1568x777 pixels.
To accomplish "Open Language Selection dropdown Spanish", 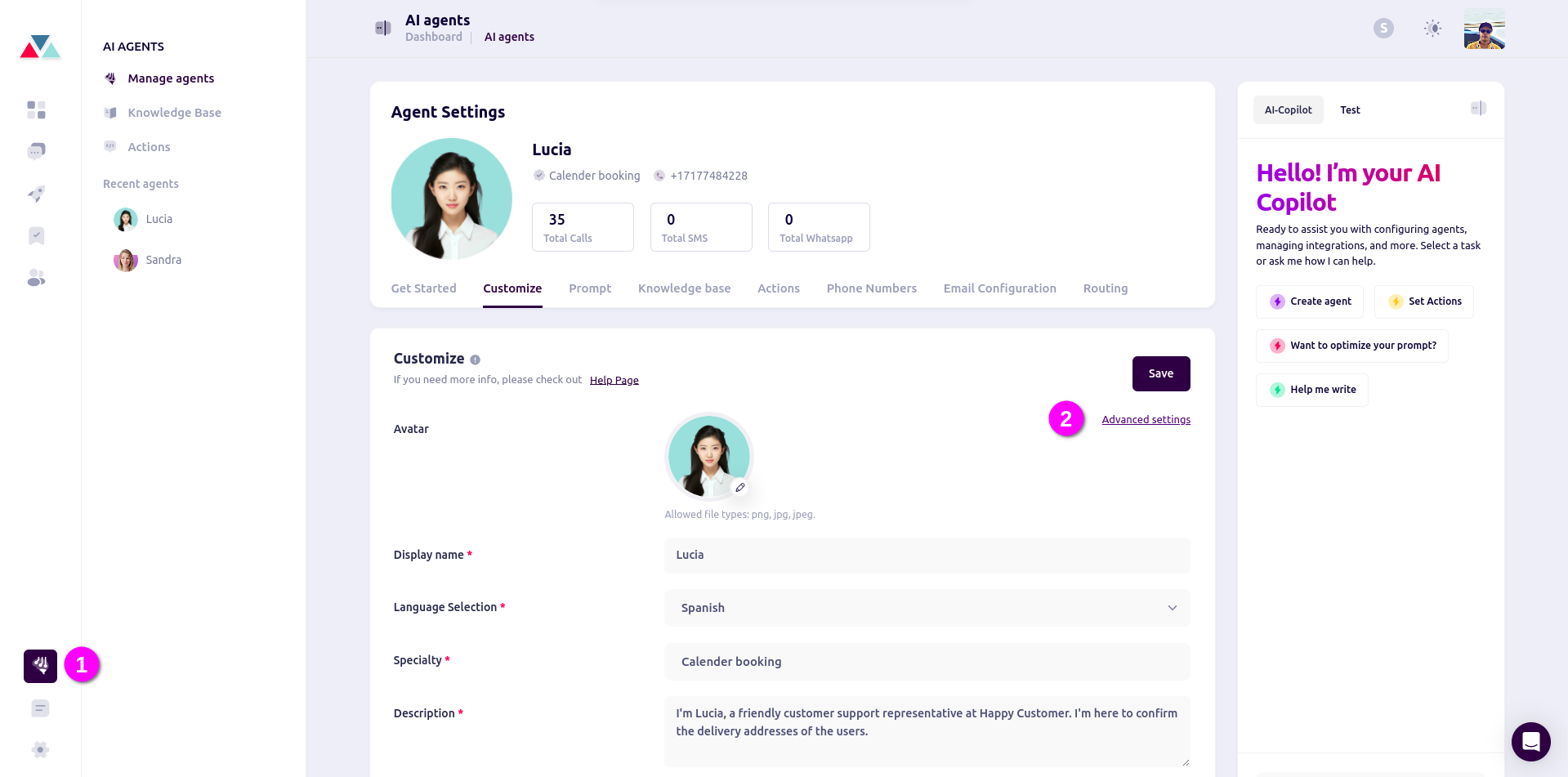I will pyautogui.click(x=927, y=608).
